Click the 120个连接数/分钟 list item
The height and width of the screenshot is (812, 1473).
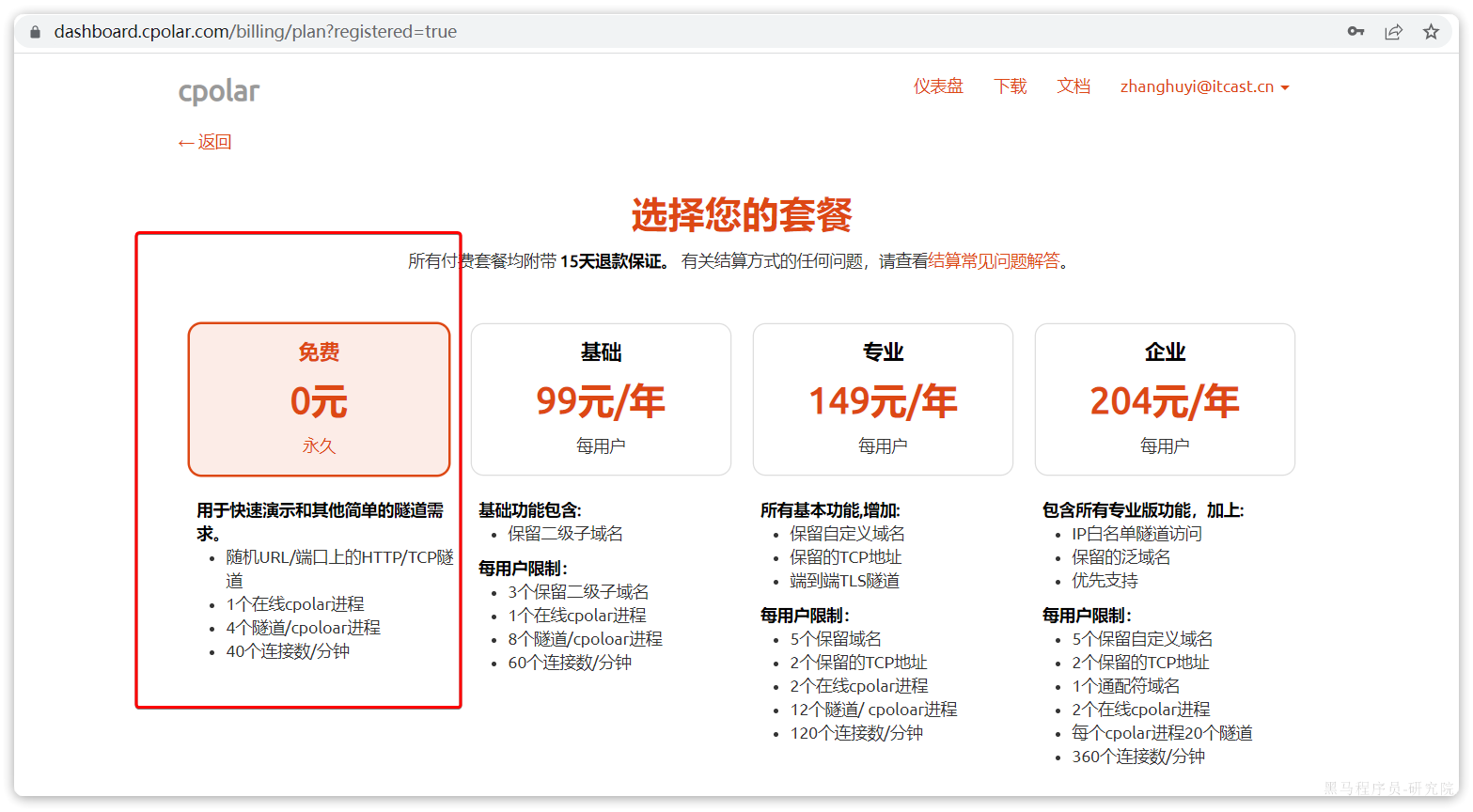pos(856,733)
